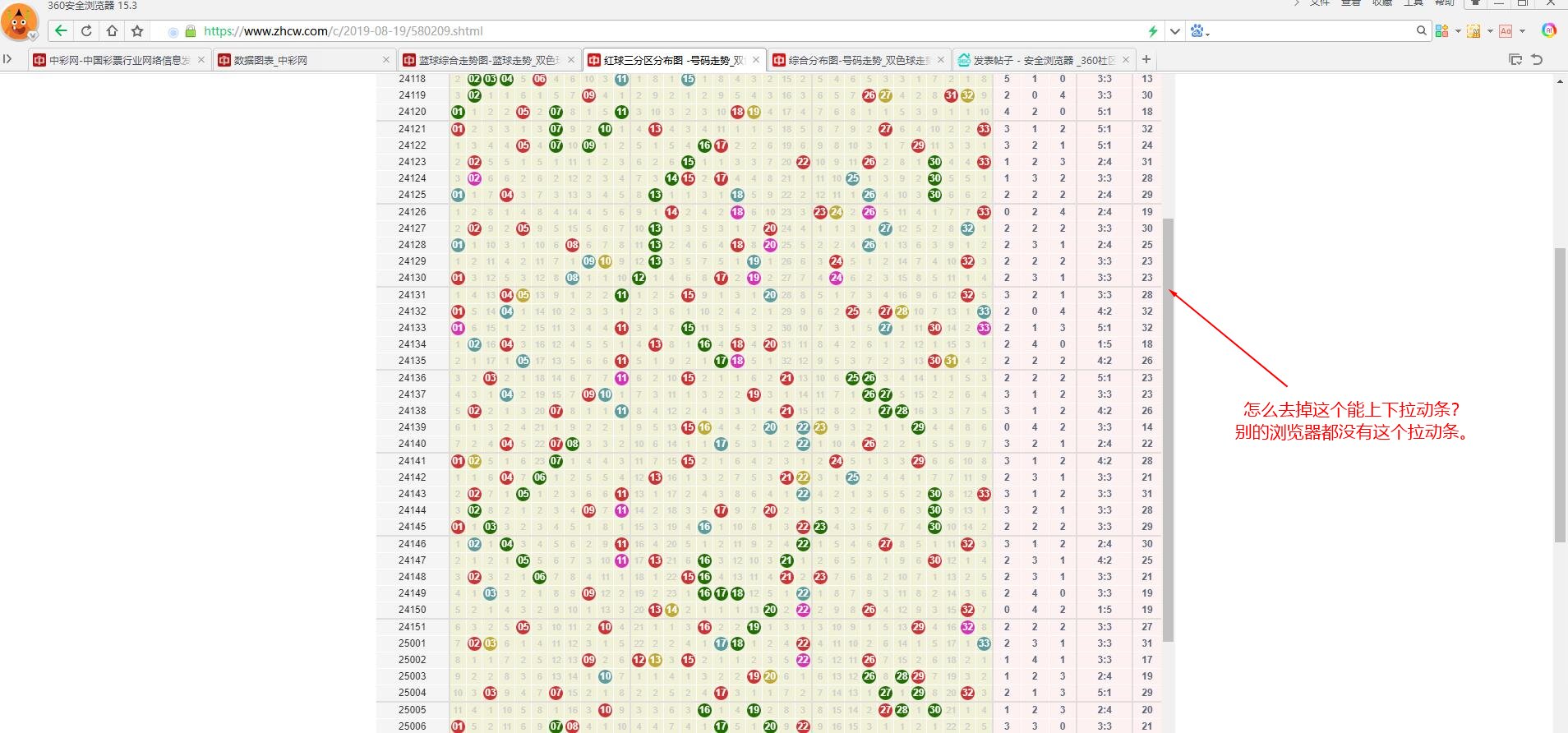Expand the dropdown arrow beside extensions icon
The image size is (1568, 733).
pyautogui.click(x=1458, y=31)
